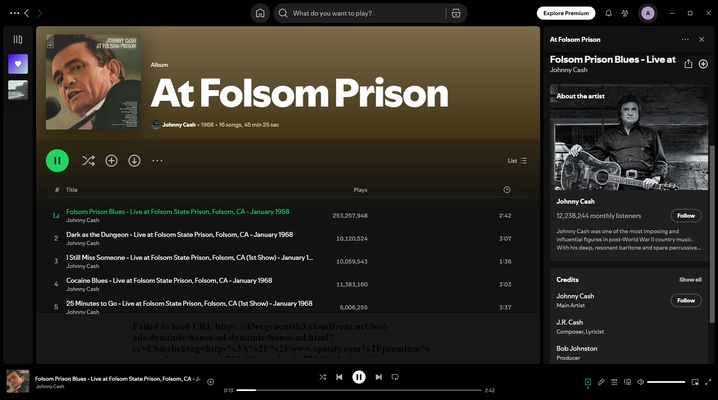
Task: Pause the album with the green button
Action: pyautogui.click(x=57, y=161)
